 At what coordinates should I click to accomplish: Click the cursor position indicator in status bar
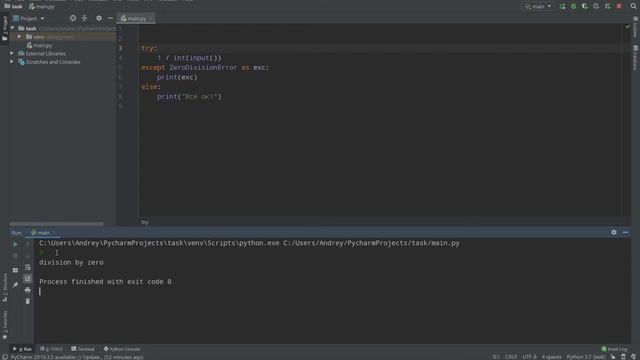tap(496, 357)
